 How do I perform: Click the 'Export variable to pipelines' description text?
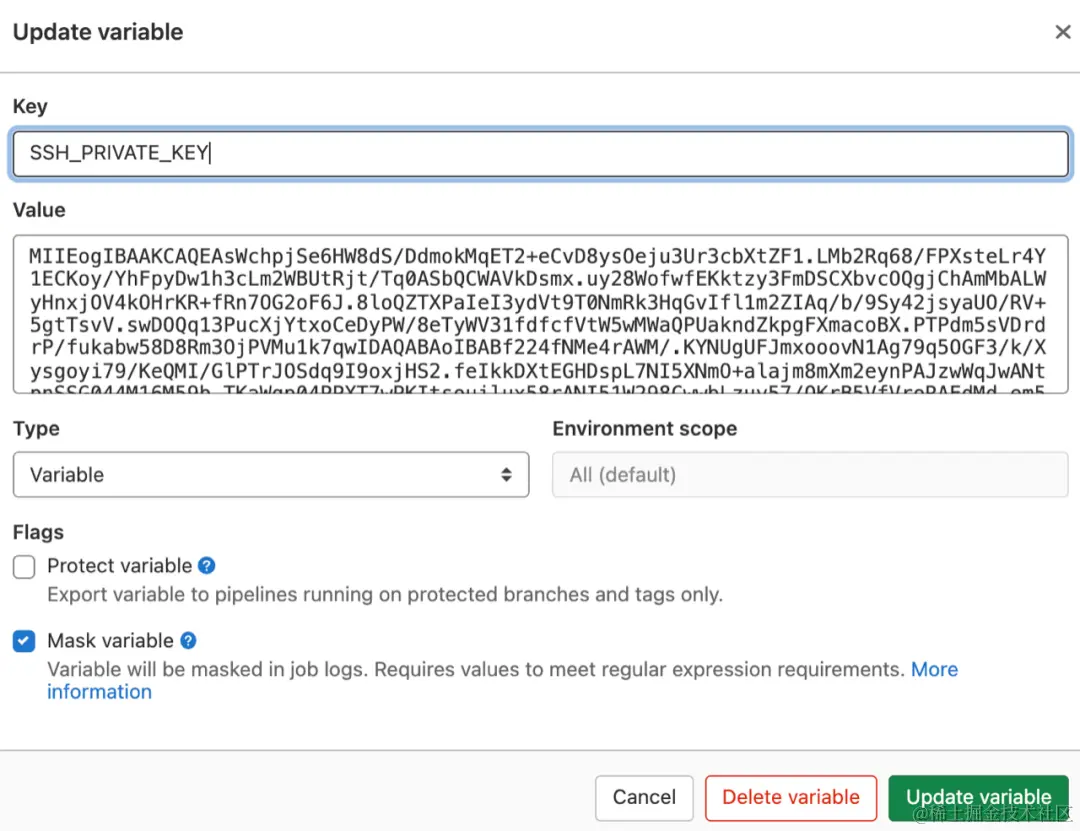pyautogui.click(x=385, y=595)
